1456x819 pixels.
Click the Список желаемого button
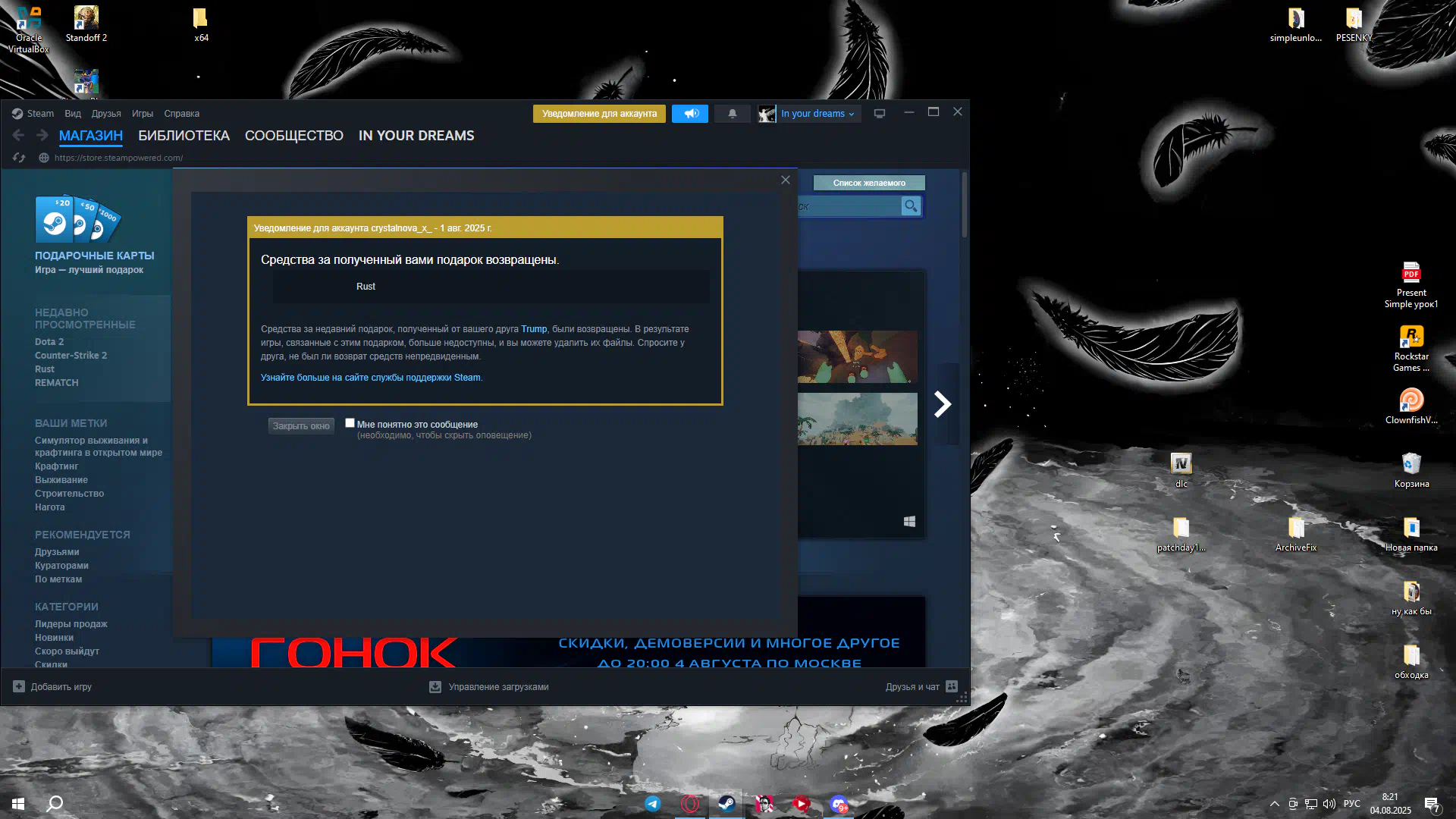pyautogui.click(x=869, y=183)
